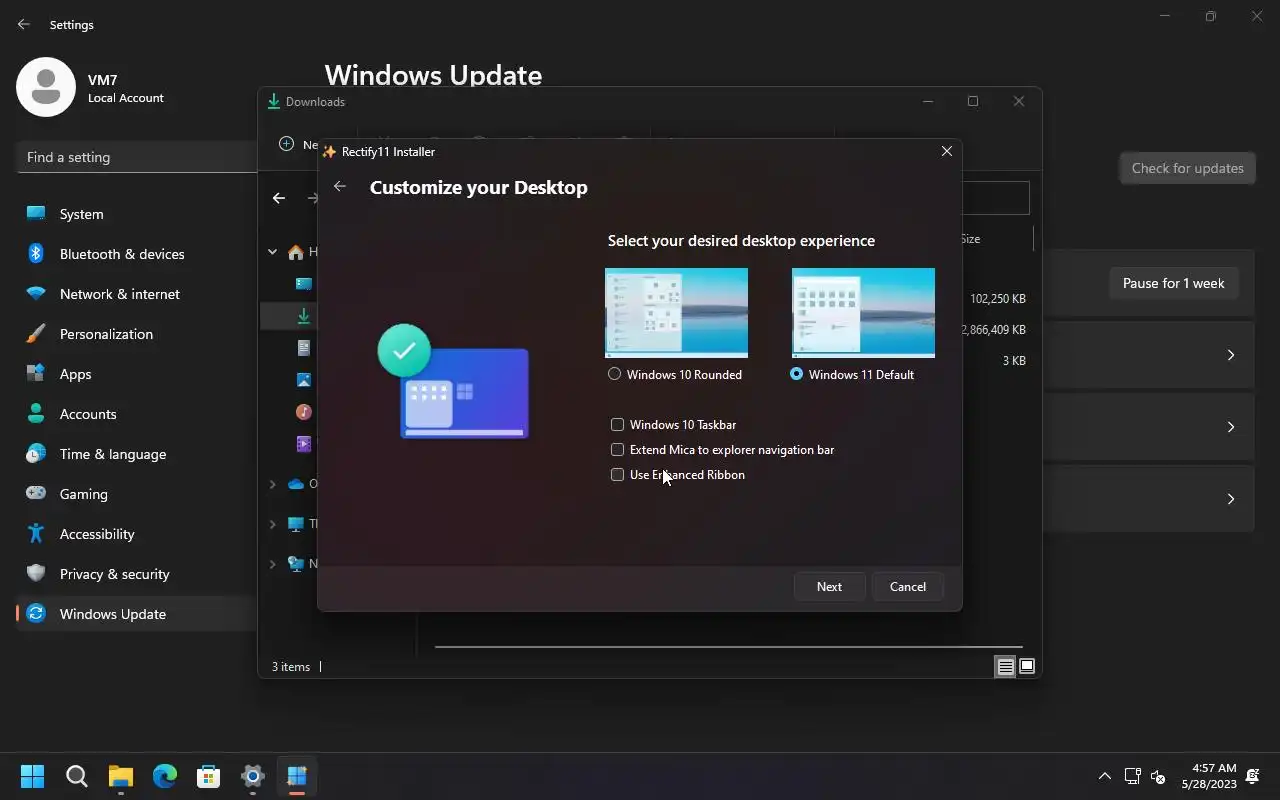Go back in Settings window
Image resolution: width=1280 pixels, height=800 pixels.
(x=24, y=24)
